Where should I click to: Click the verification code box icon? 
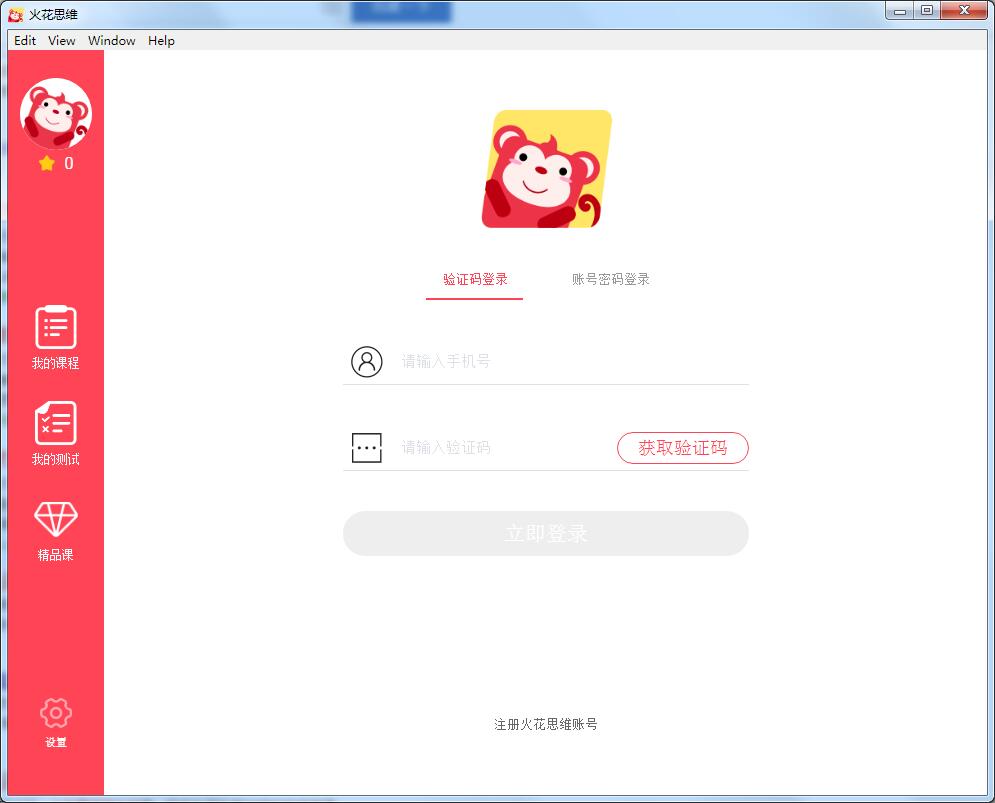[x=367, y=447]
